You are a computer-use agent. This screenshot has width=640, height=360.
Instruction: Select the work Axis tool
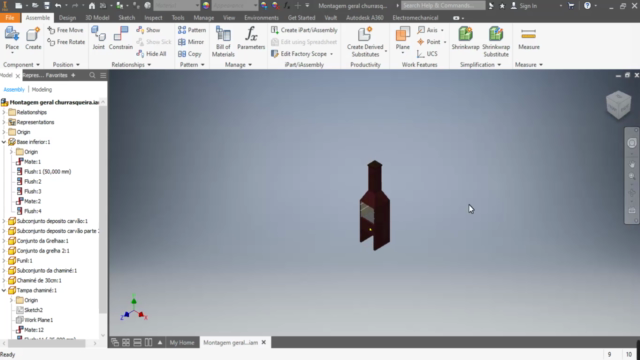click(428, 30)
